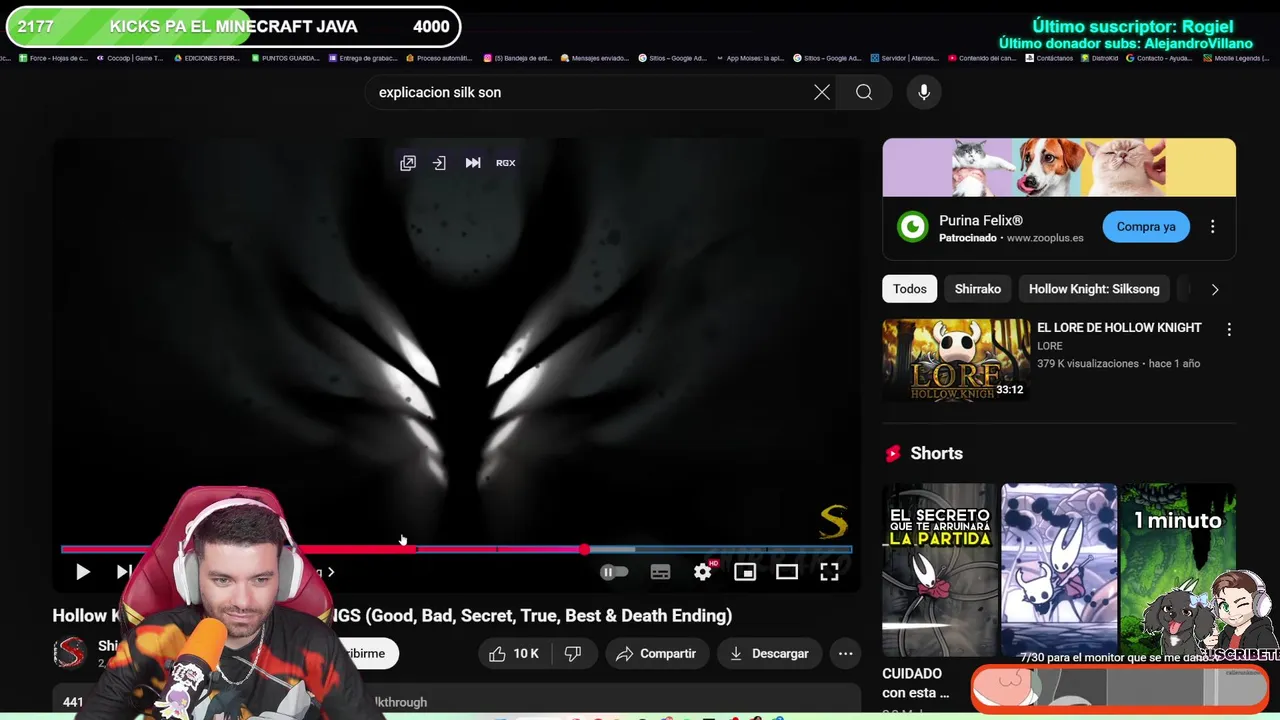The width and height of the screenshot is (1280, 720).
Task: Click the buffered part of the progress bar
Action: [611, 549]
